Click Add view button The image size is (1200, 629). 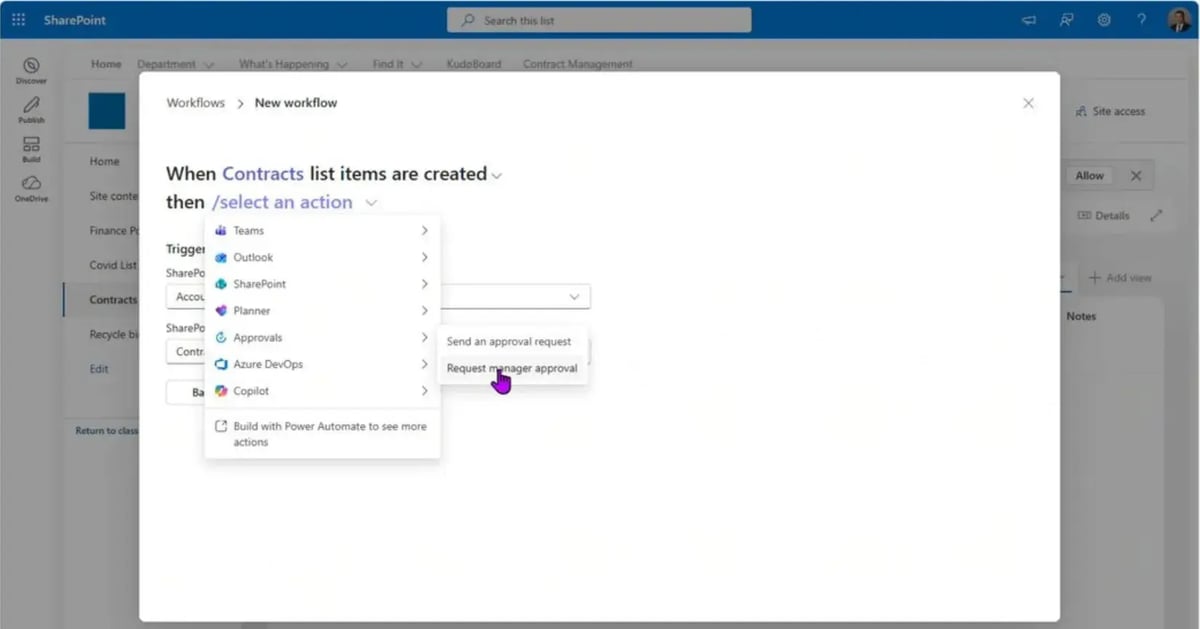pyautogui.click(x=1120, y=278)
